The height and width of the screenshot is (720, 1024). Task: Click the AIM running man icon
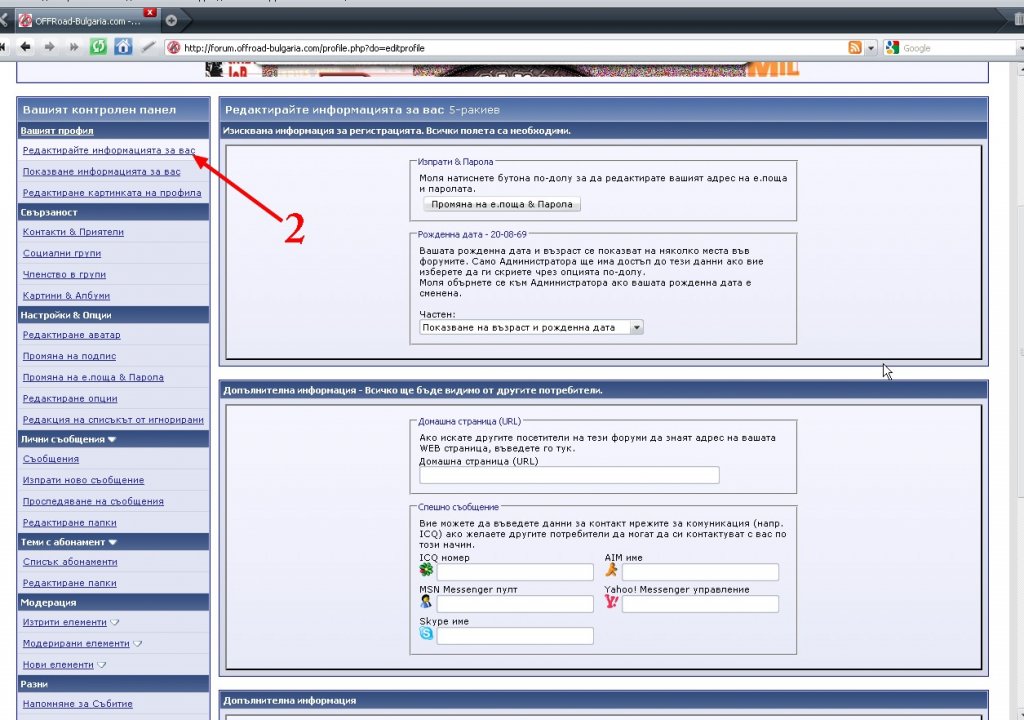[x=611, y=570]
